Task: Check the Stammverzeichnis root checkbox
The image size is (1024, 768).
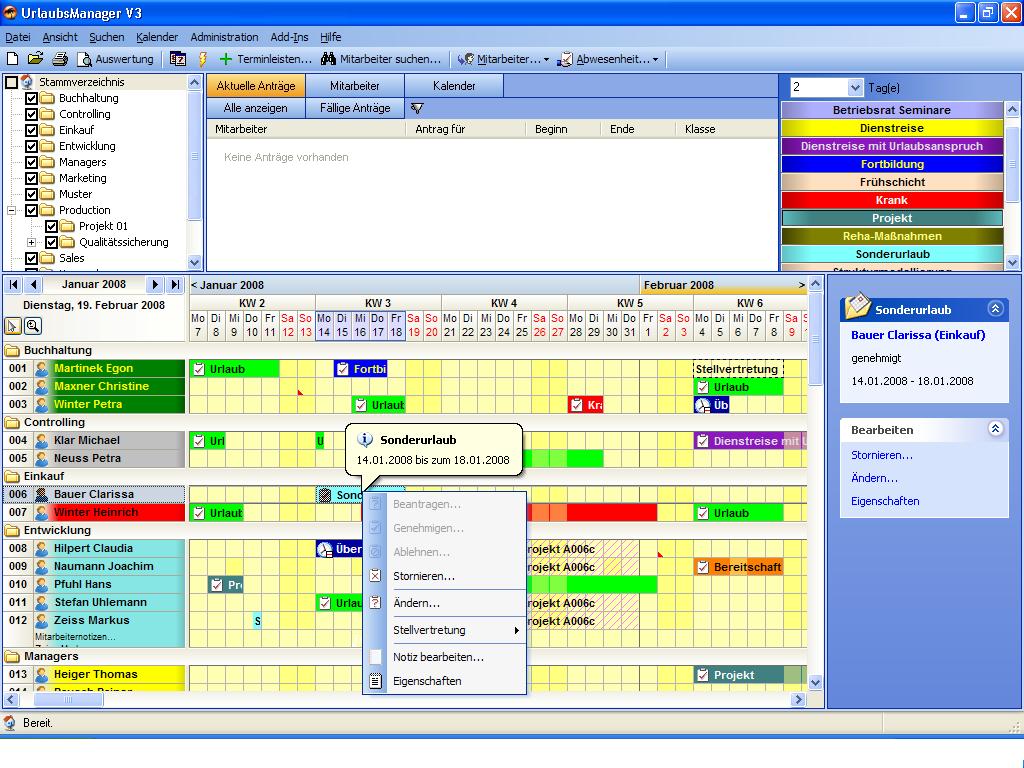Action: coord(9,81)
